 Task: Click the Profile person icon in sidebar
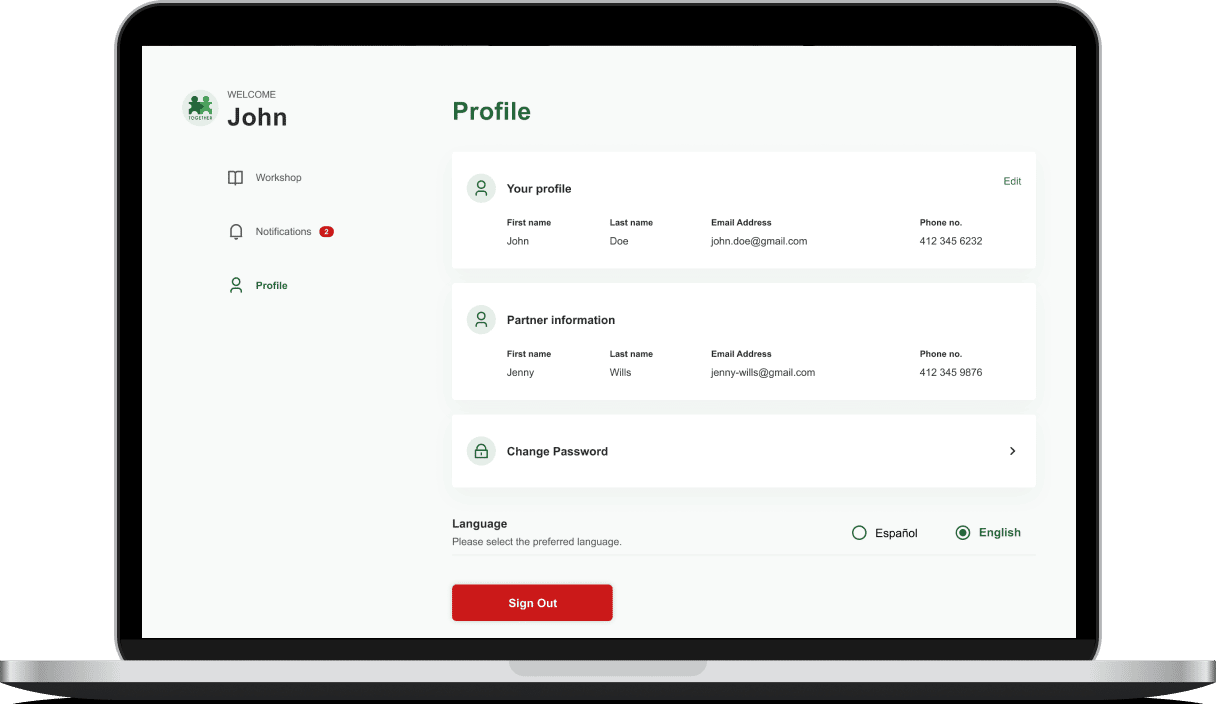[236, 286]
